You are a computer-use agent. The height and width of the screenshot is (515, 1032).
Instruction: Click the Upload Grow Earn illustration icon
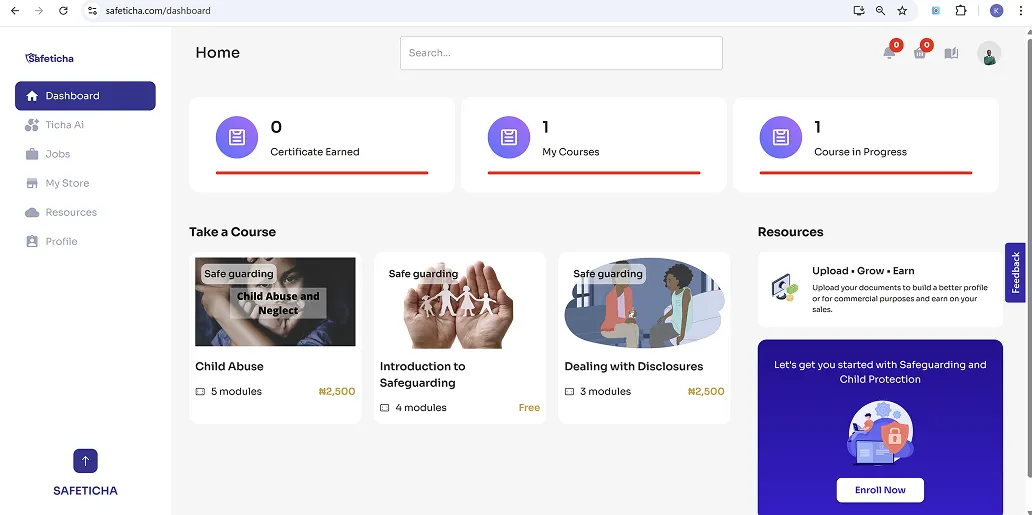pyautogui.click(x=785, y=288)
